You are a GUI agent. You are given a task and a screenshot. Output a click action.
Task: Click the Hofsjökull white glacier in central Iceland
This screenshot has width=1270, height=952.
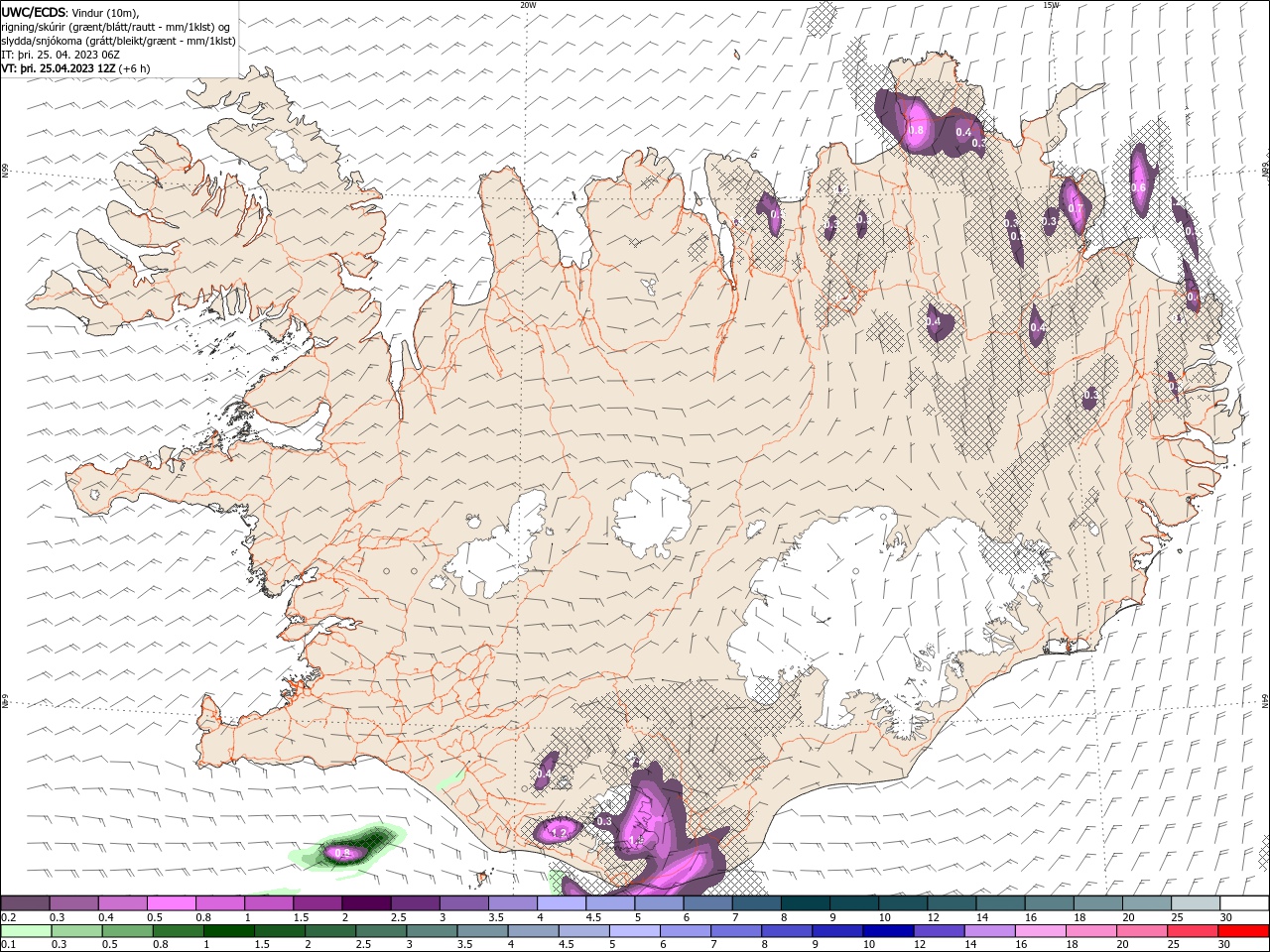(x=653, y=513)
